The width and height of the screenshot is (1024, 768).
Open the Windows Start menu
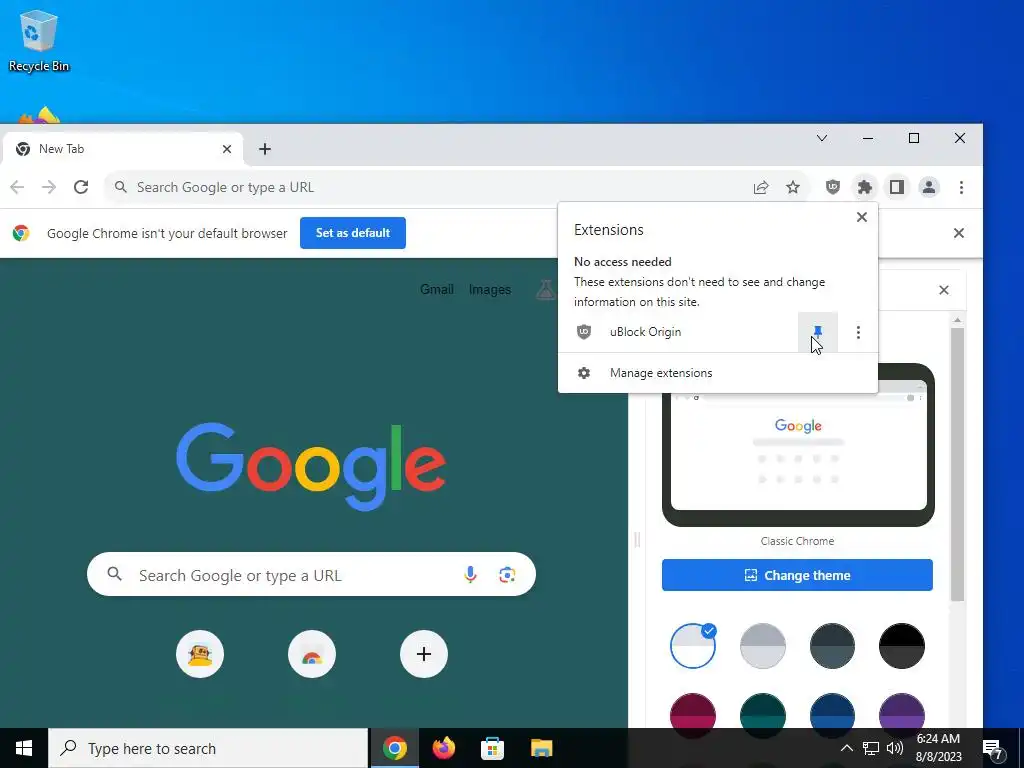24,748
